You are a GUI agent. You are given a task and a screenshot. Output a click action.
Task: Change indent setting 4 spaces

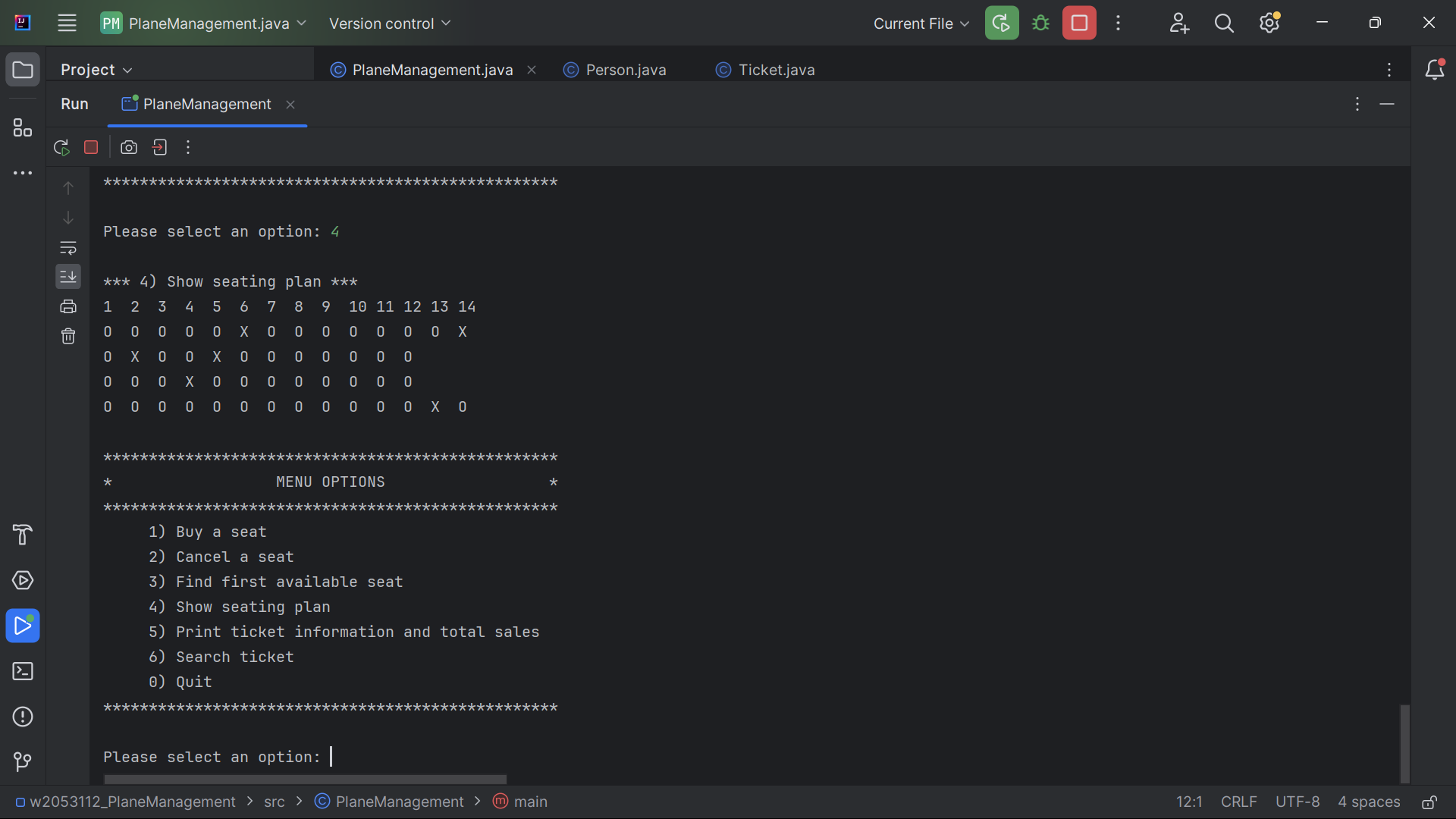(x=1369, y=802)
